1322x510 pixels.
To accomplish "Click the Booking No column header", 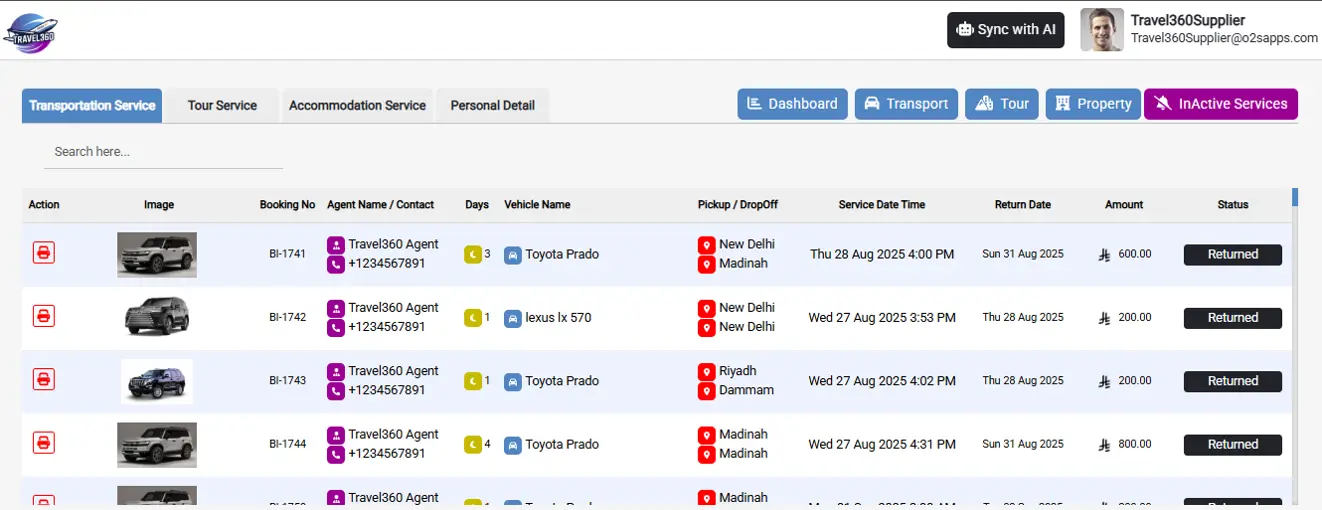I will (x=287, y=204).
